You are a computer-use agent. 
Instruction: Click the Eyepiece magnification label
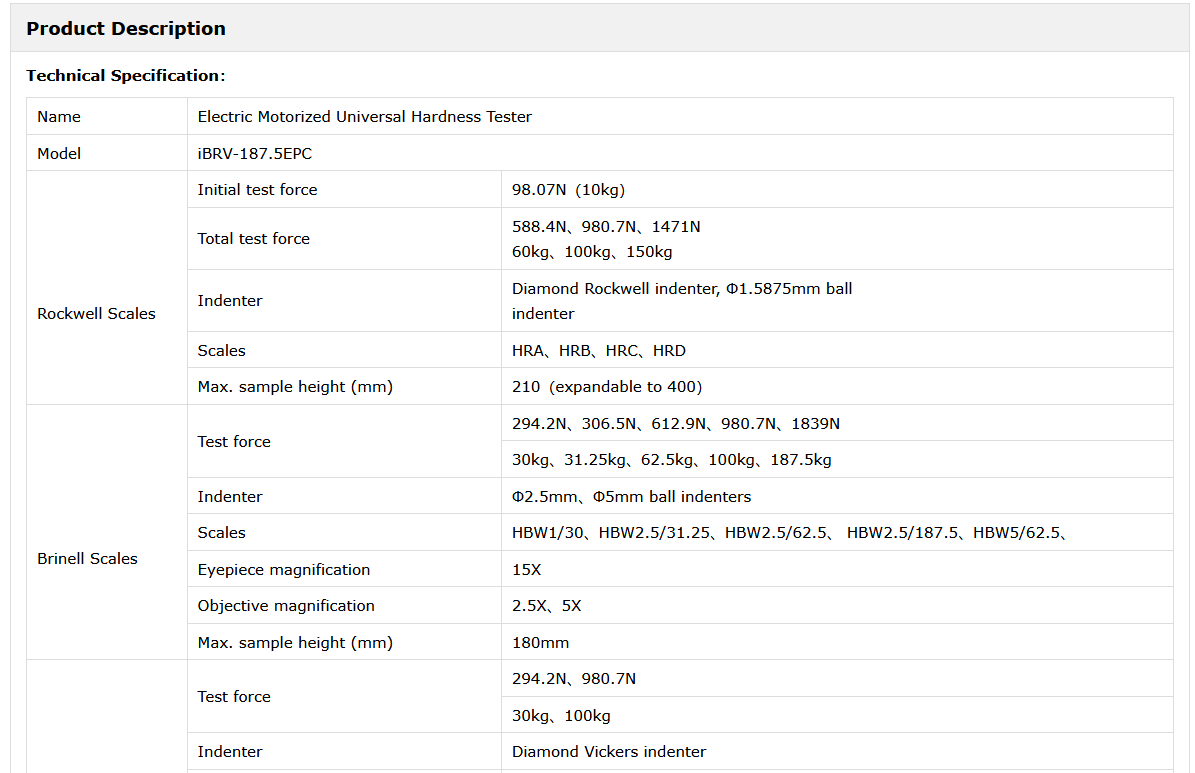tap(283, 570)
